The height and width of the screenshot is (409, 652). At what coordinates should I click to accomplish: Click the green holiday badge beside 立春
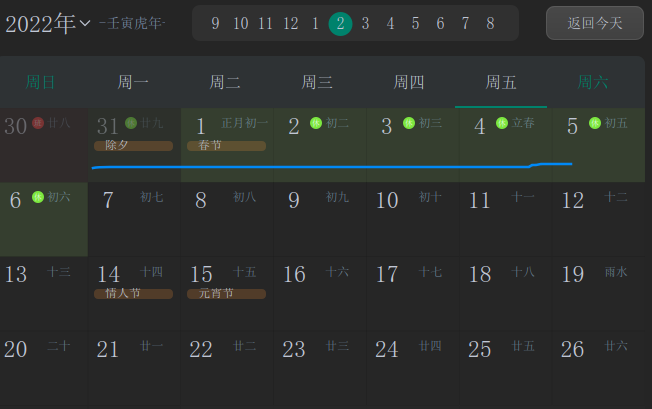point(502,123)
